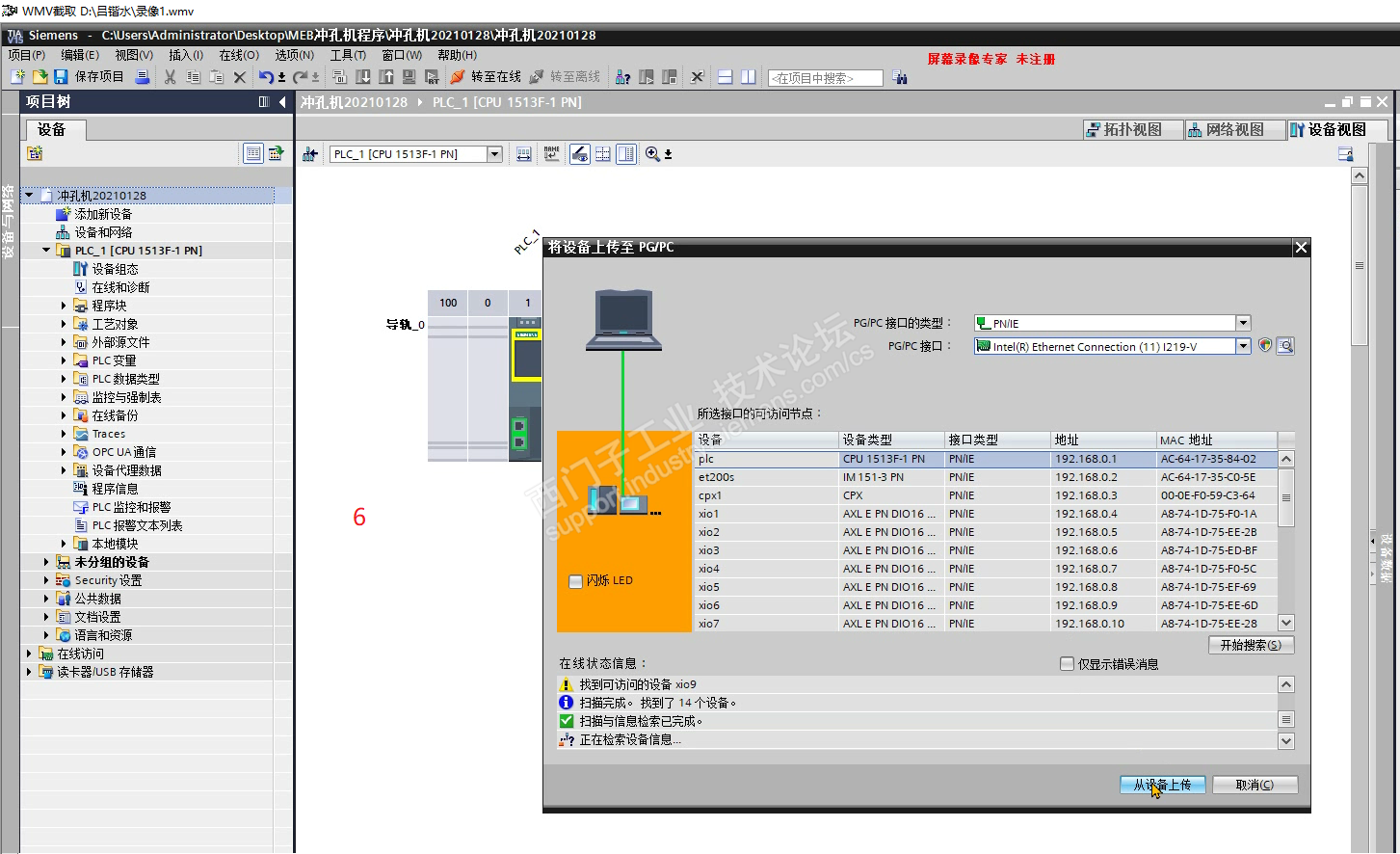Screen dimensions: 1400x854
Task: Click the 在项目中搜索 input field
Action: pos(825,78)
